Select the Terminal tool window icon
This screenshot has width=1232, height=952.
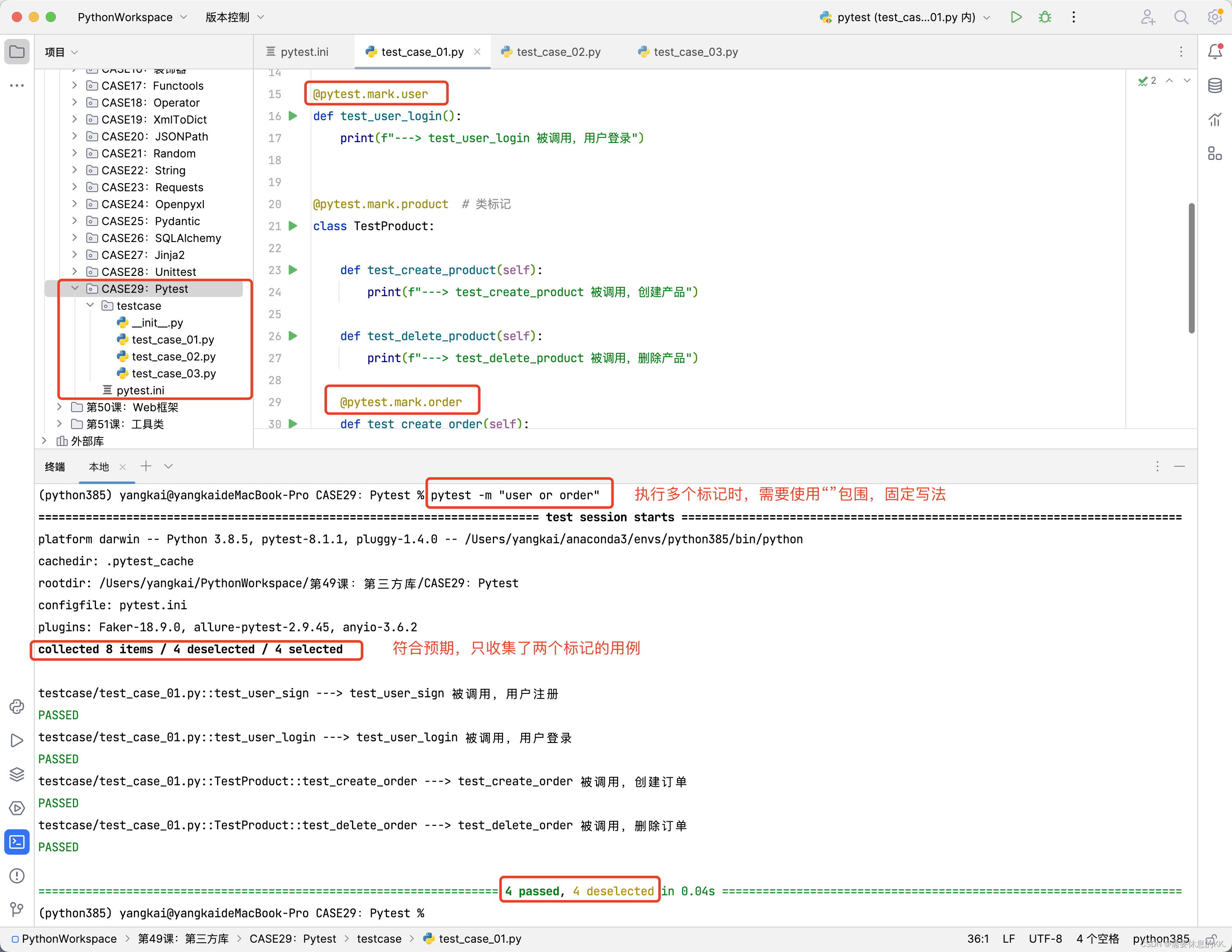(x=17, y=842)
